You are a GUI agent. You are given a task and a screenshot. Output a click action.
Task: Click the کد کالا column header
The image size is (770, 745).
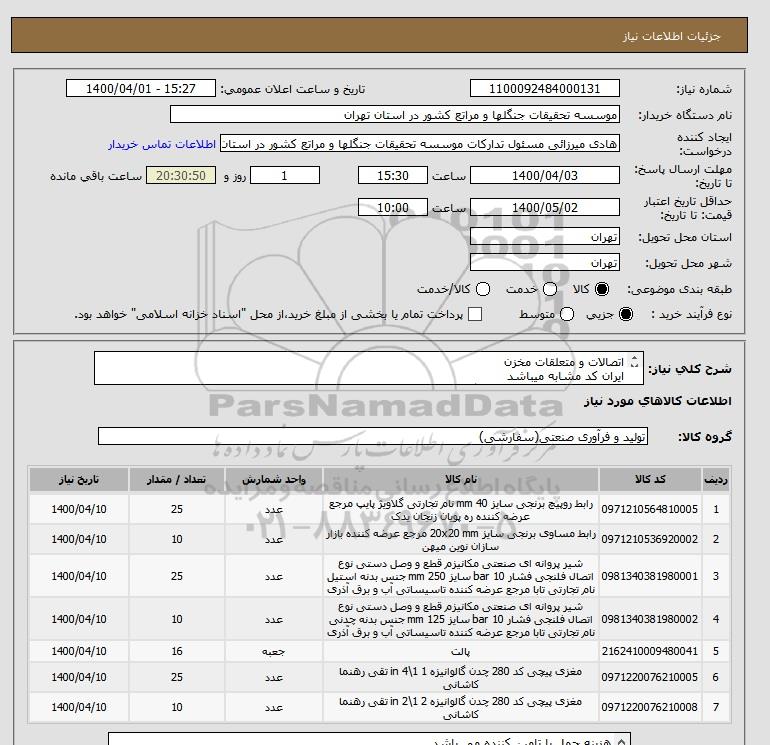650,479
